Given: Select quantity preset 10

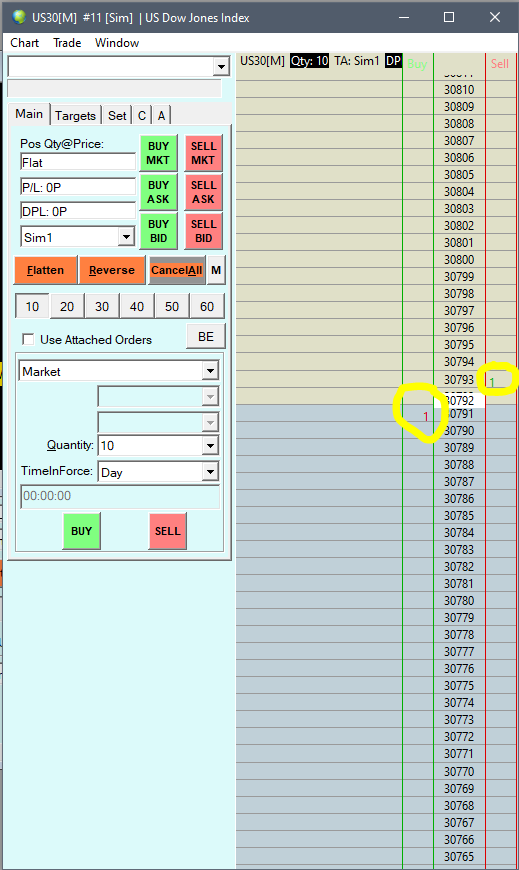Looking at the screenshot, I should click(32, 306).
